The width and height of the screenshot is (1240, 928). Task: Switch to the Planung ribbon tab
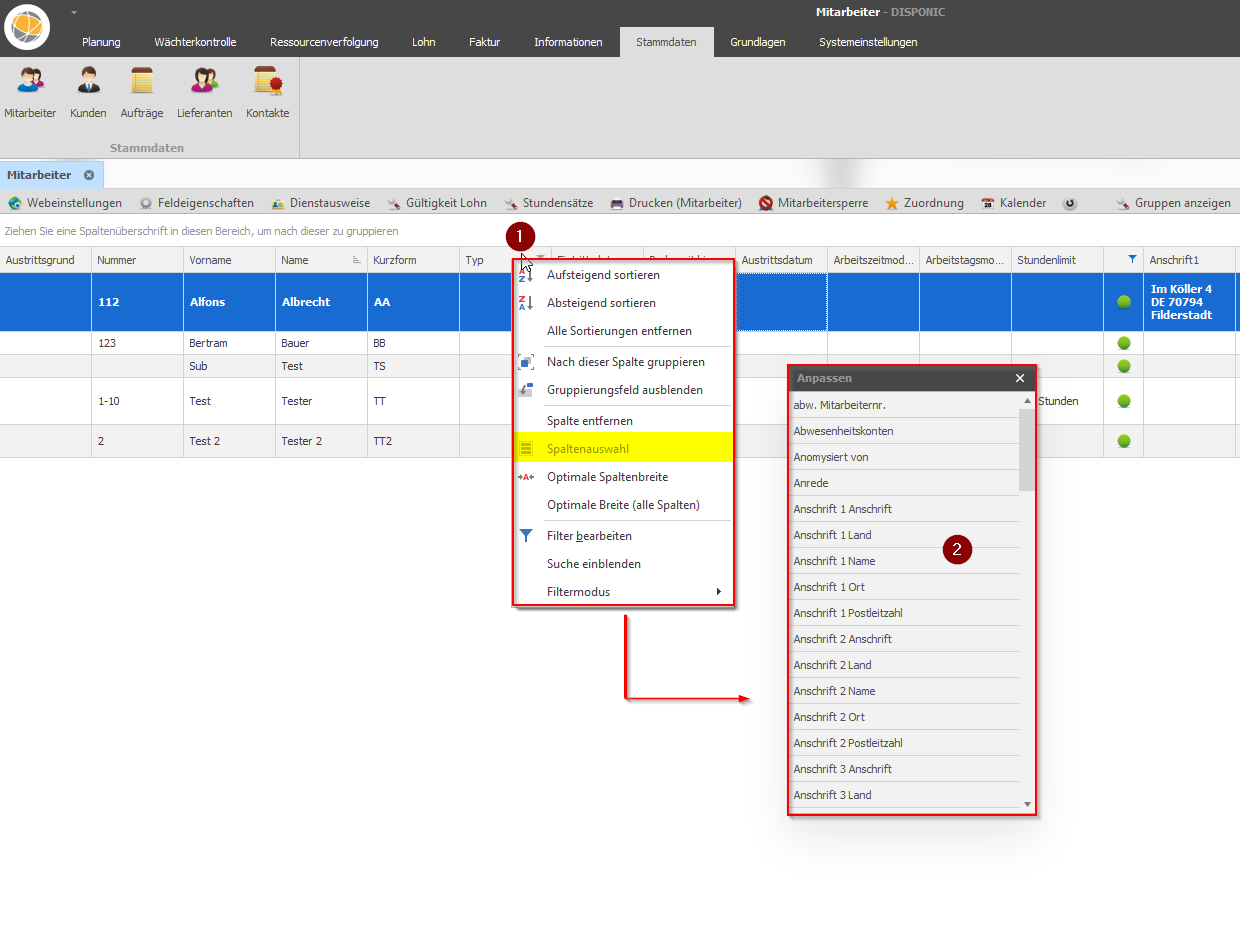(101, 42)
